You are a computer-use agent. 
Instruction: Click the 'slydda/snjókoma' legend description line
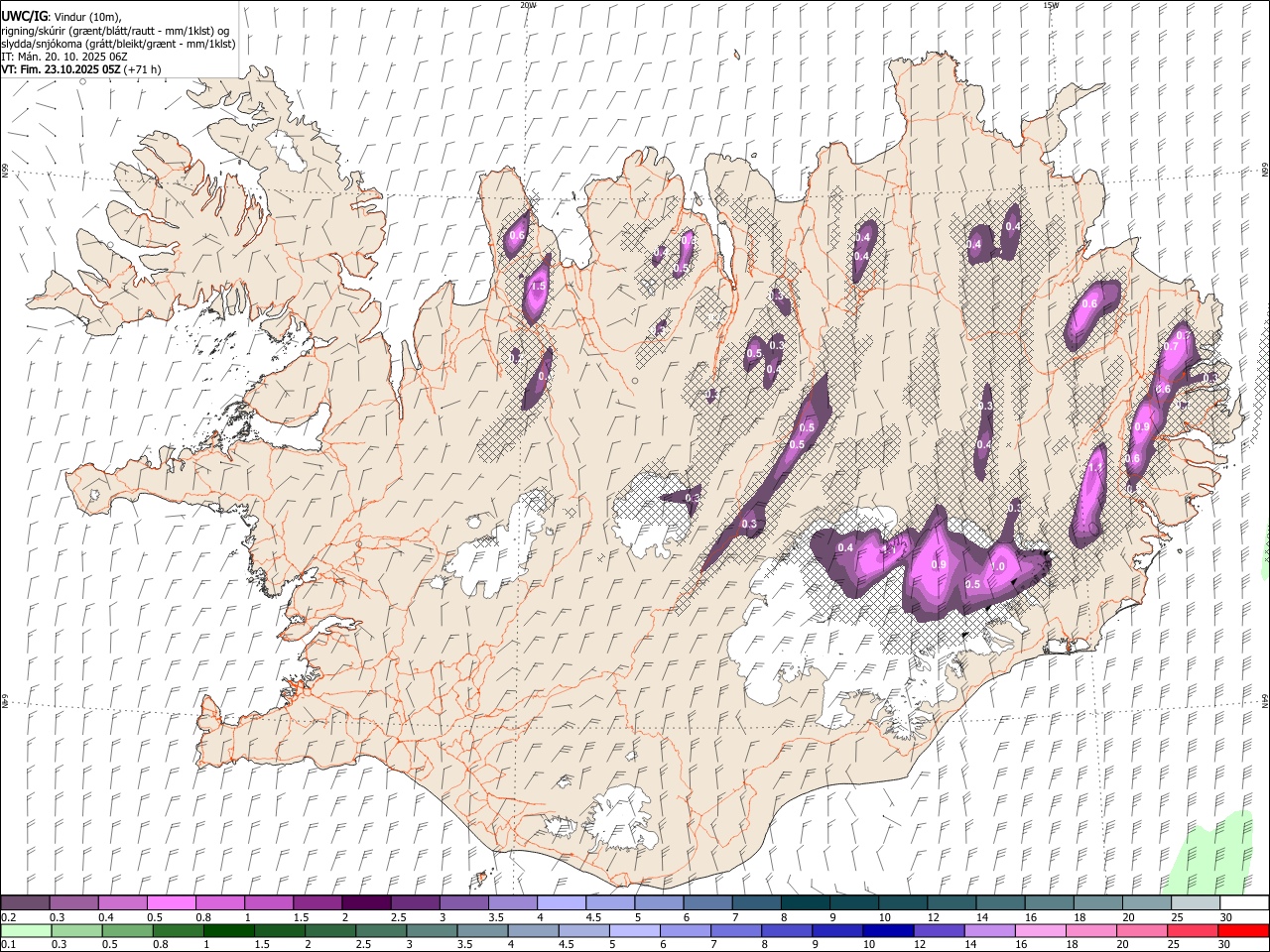pos(118,44)
